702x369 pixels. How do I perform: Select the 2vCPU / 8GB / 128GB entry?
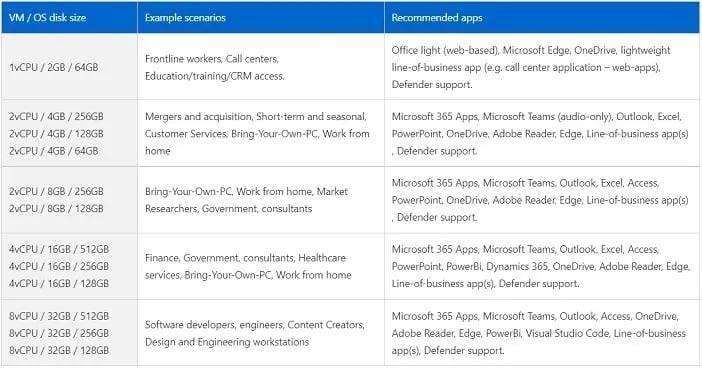point(56,208)
